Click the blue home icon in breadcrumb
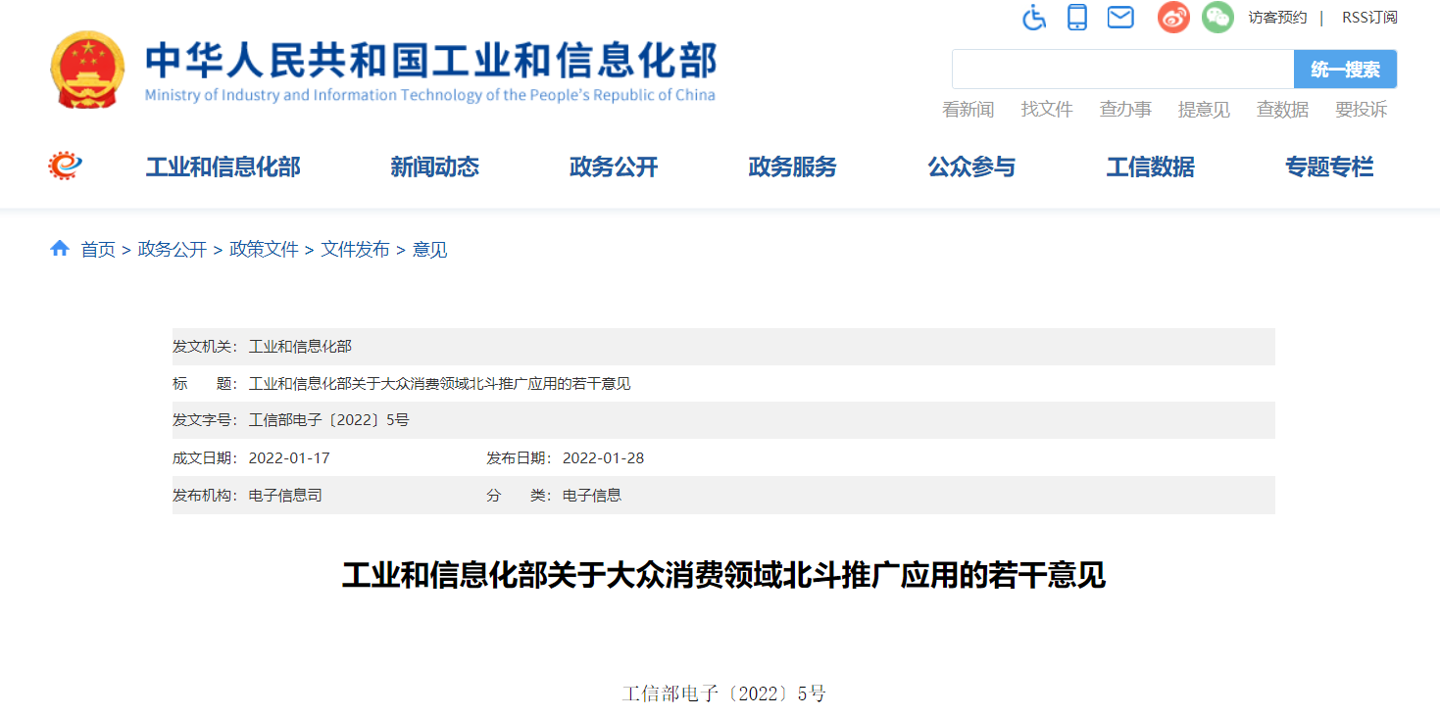Image resolution: width=1440 pixels, height=717 pixels. 60,249
